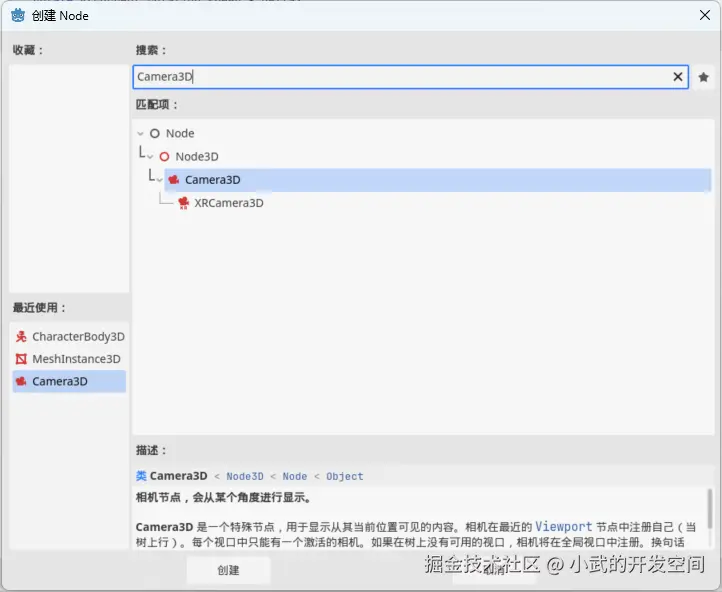Click inside the Camera3D search input field
This screenshot has width=722, height=592.
tap(411, 76)
